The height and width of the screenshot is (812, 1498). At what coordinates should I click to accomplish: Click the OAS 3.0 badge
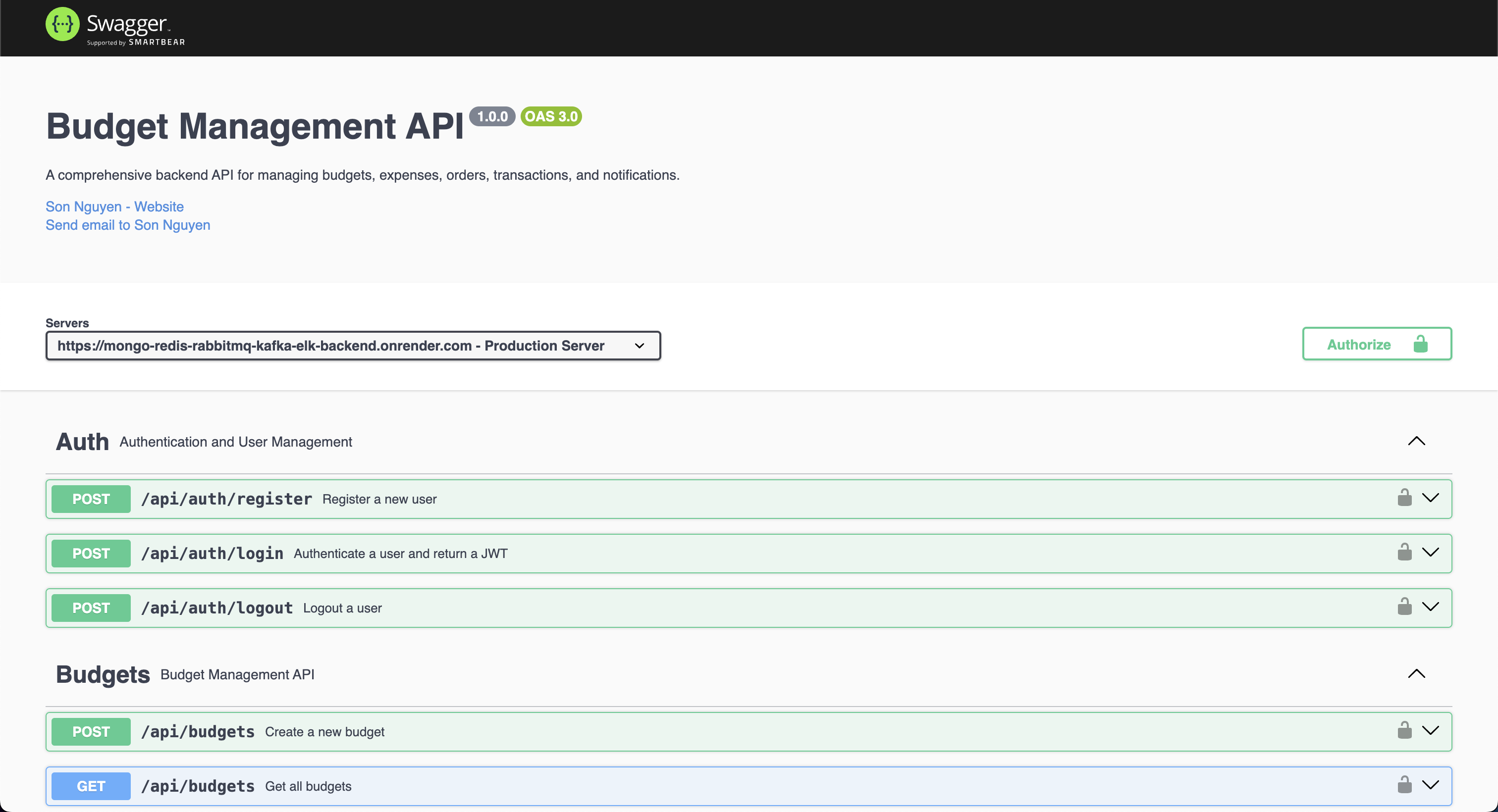tap(551, 116)
